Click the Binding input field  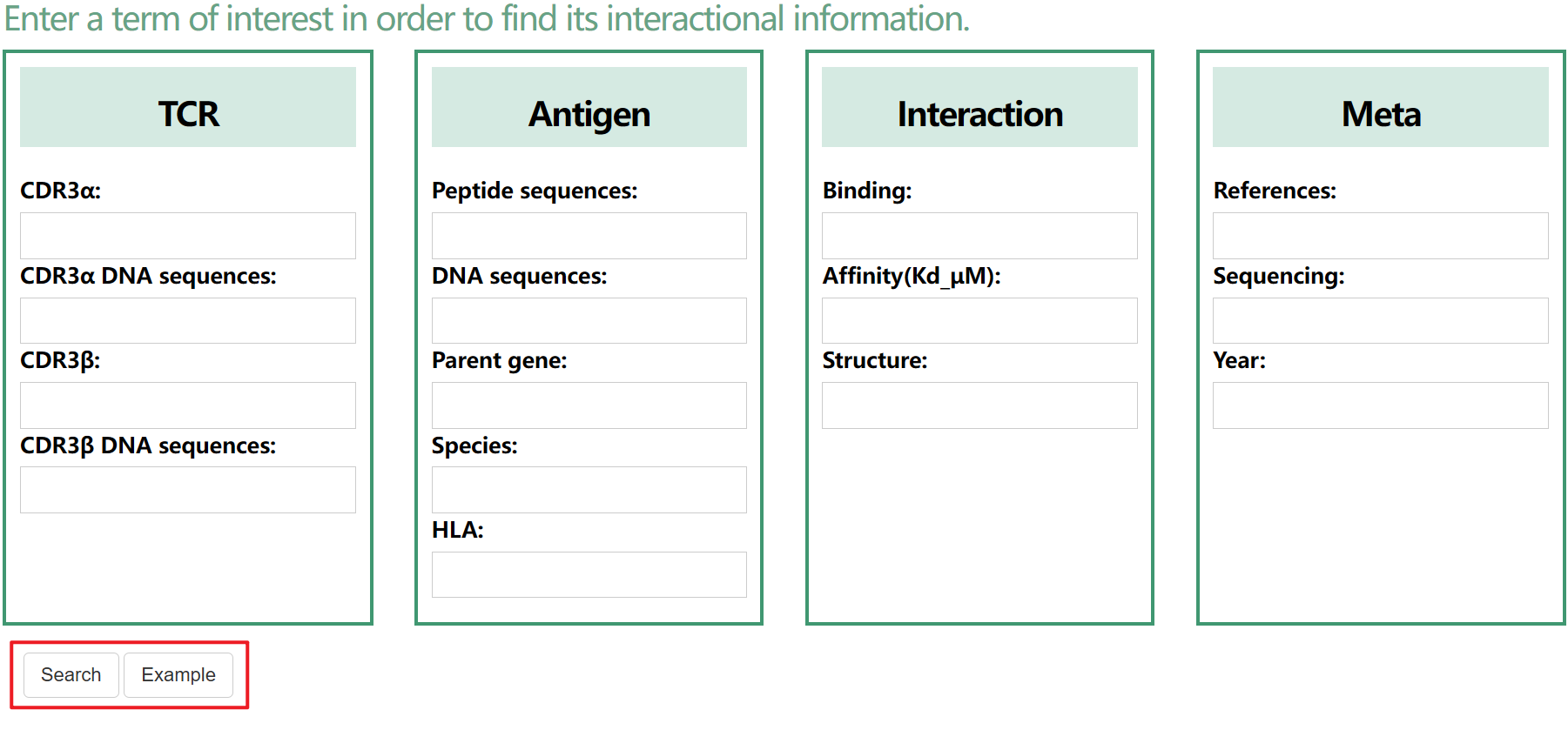tap(979, 236)
